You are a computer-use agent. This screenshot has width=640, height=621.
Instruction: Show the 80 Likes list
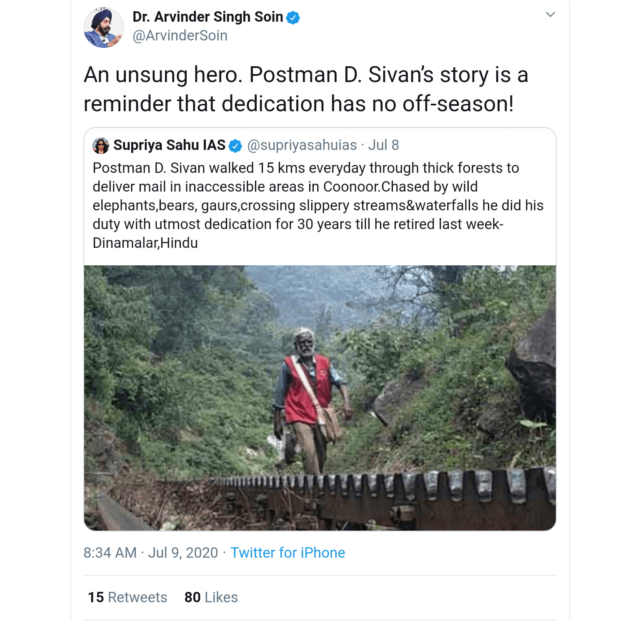point(211,597)
